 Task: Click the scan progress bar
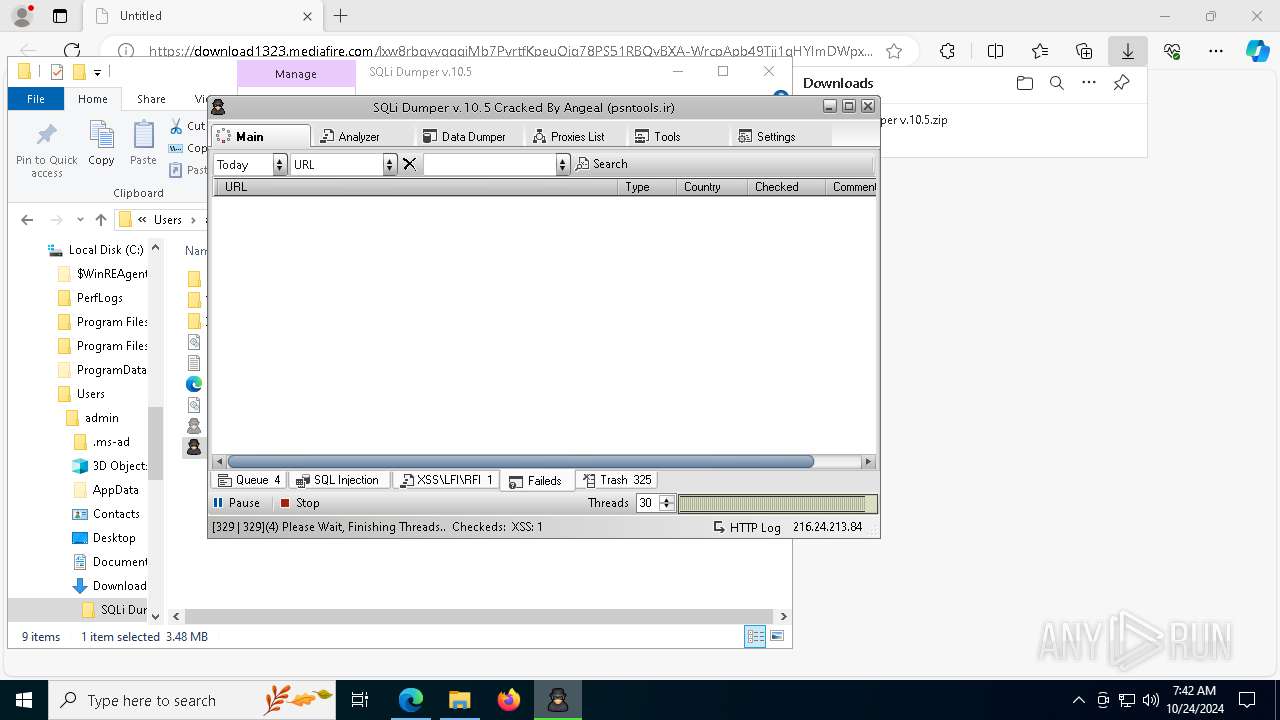click(x=777, y=504)
